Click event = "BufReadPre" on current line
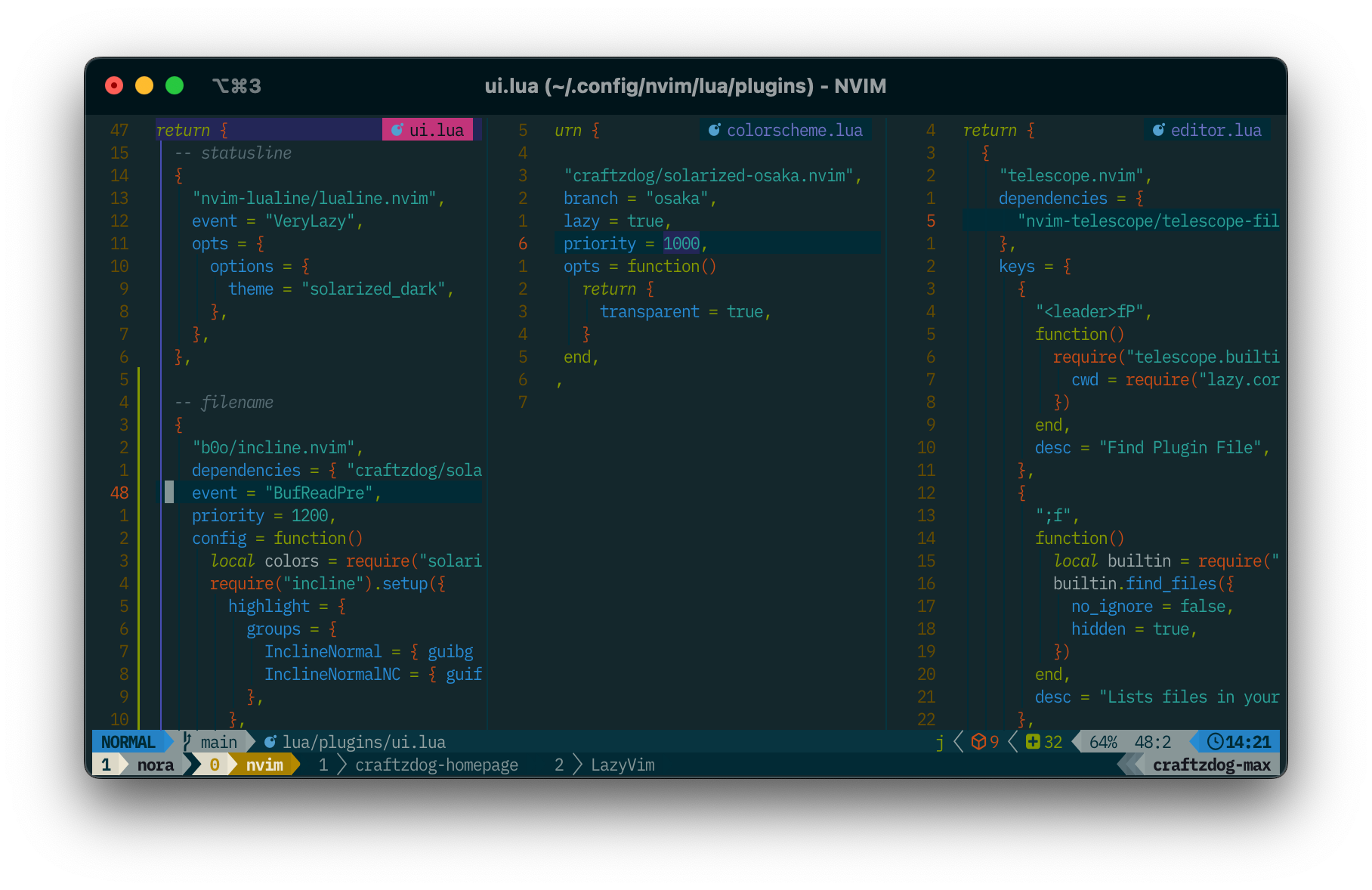The height and width of the screenshot is (890, 1372). coord(286,493)
